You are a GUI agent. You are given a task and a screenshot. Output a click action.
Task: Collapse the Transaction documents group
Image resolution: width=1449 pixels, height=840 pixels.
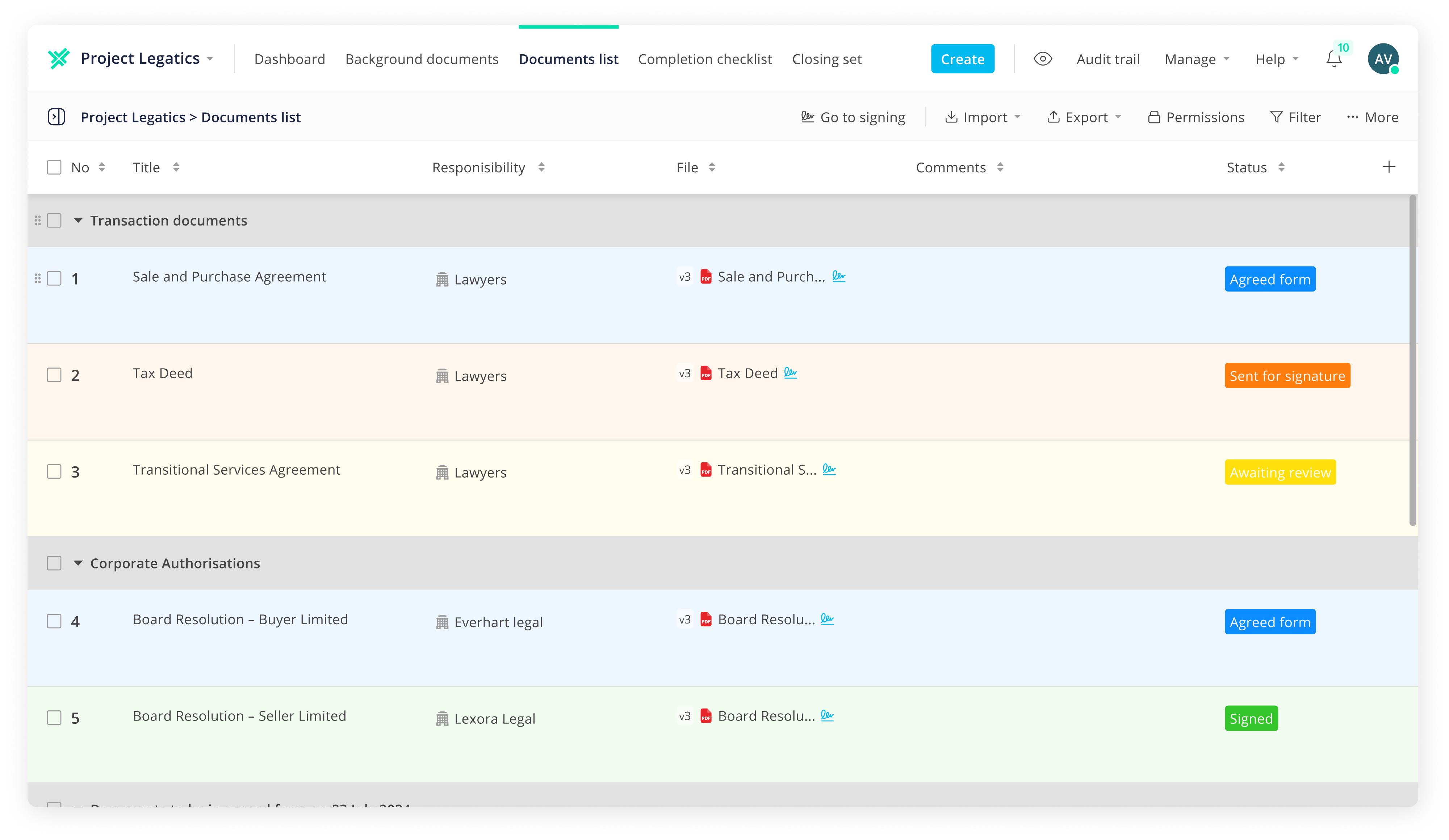click(x=78, y=221)
